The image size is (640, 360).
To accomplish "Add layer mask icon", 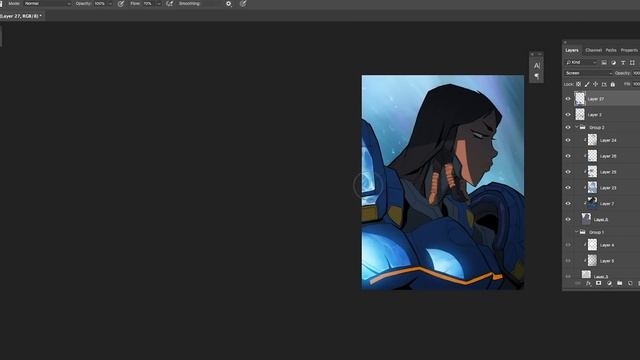I will (x=598, y=283).
